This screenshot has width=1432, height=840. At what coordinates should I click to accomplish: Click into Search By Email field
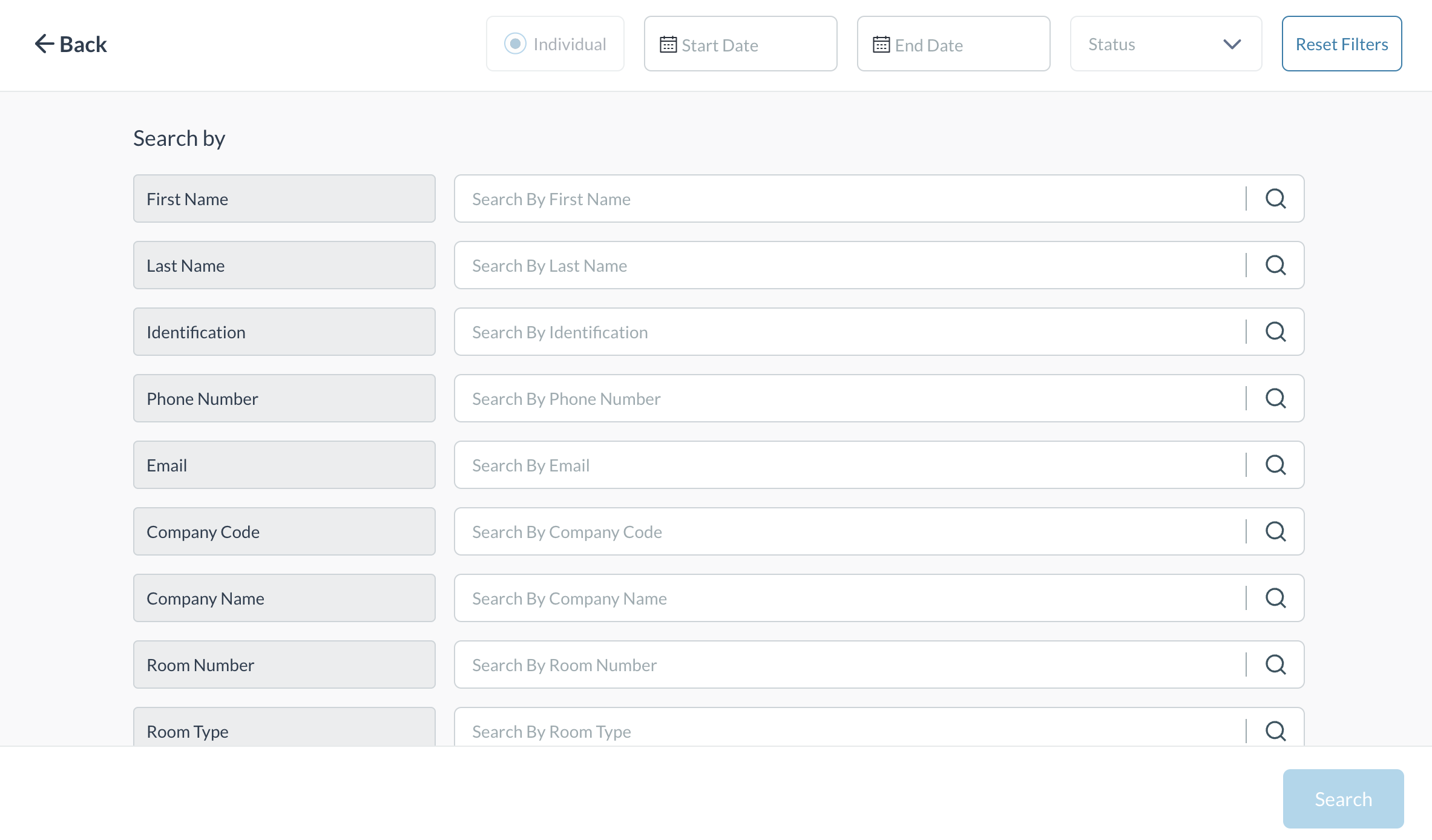tap(847, 465)
